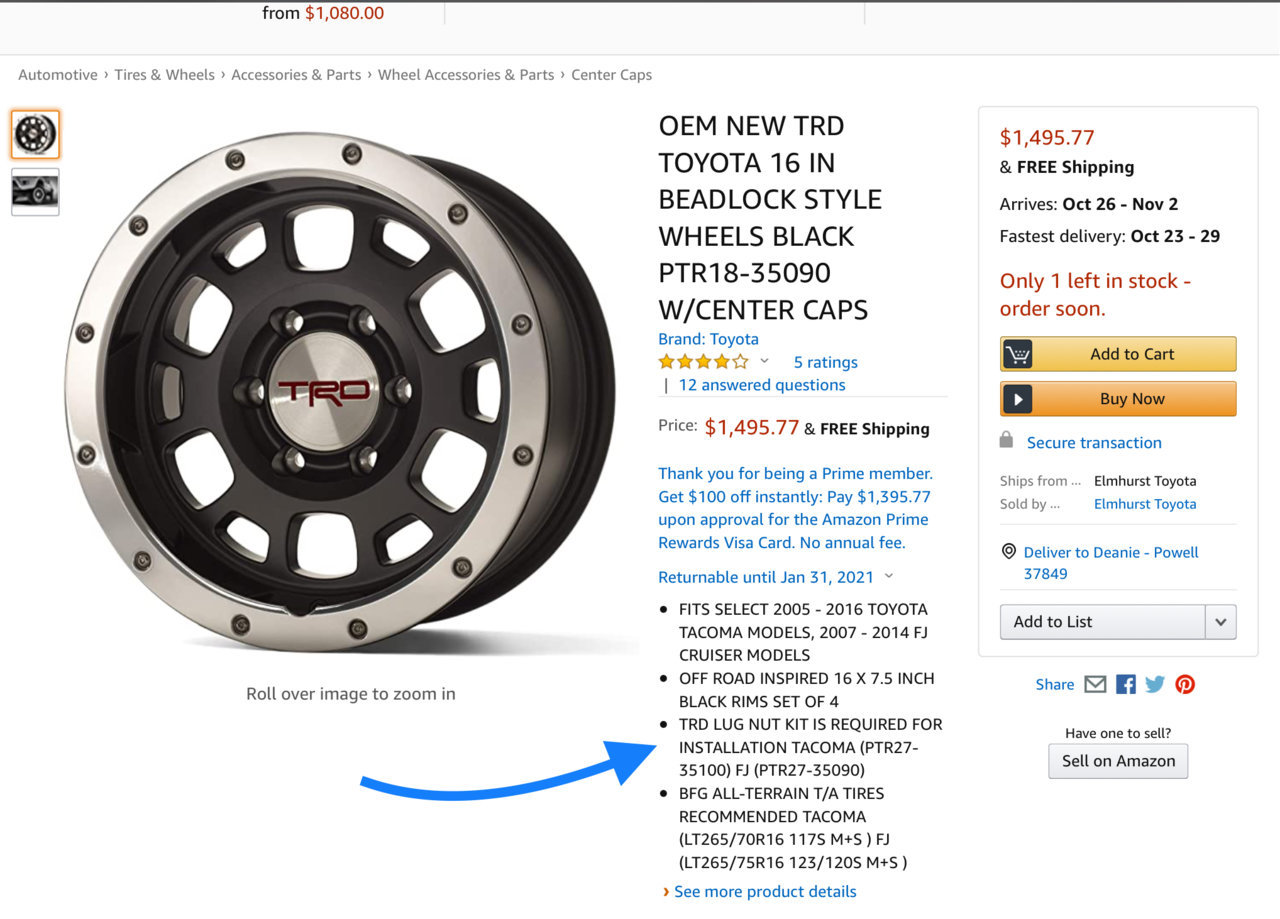
Task: Open Elmhurst Toyota seller link
Action: coord(1145,504)
